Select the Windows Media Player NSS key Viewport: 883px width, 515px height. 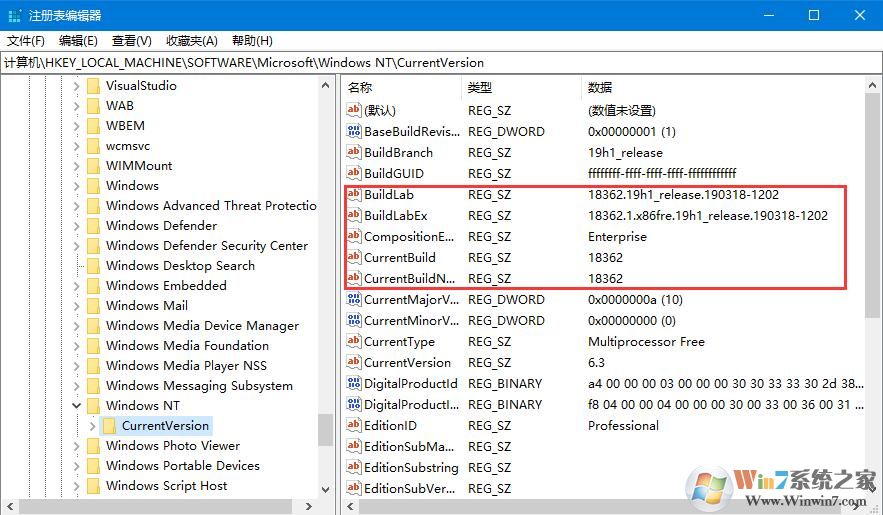(186, 366)
